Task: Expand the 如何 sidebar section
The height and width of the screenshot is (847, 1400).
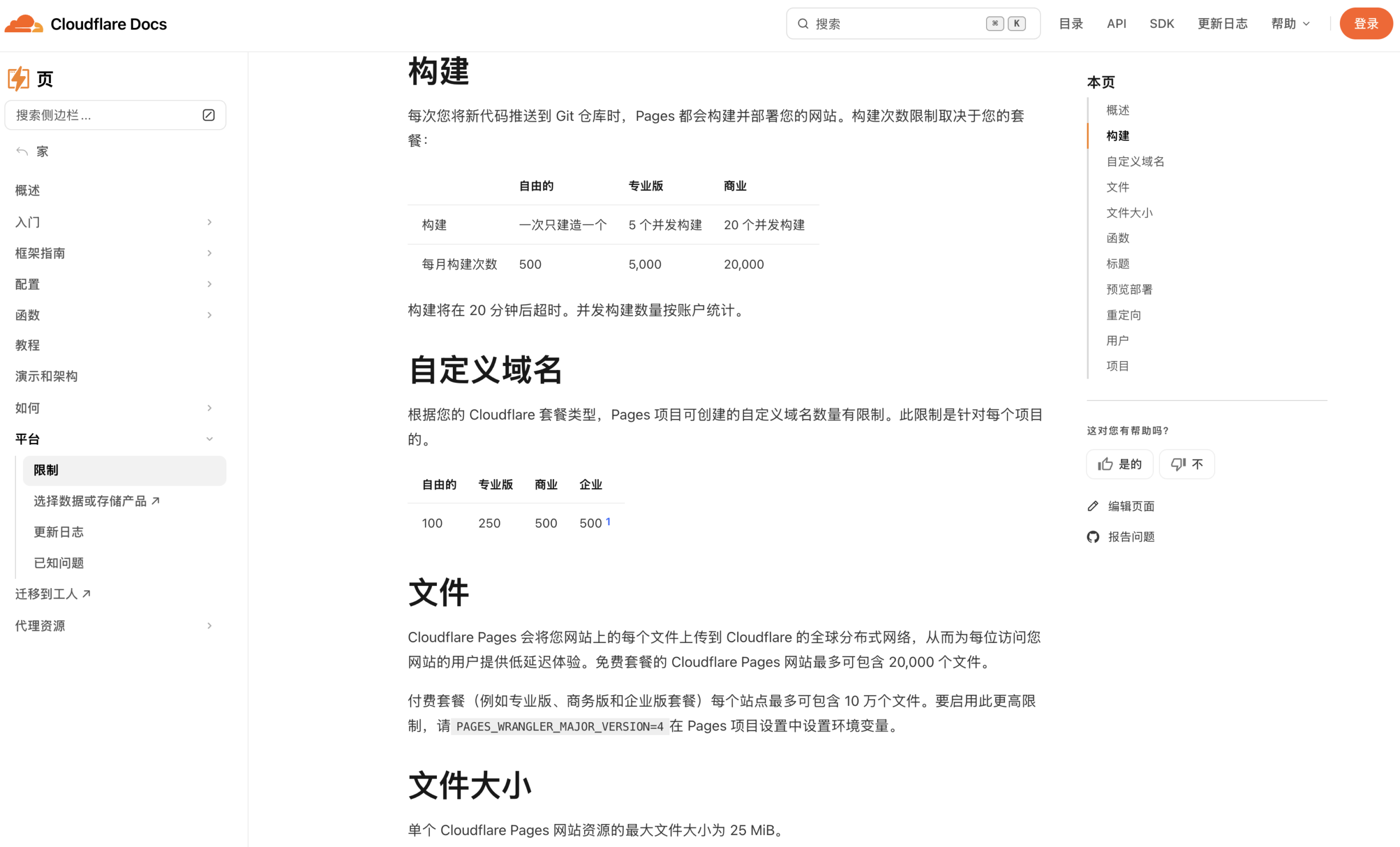Action: 209,408
